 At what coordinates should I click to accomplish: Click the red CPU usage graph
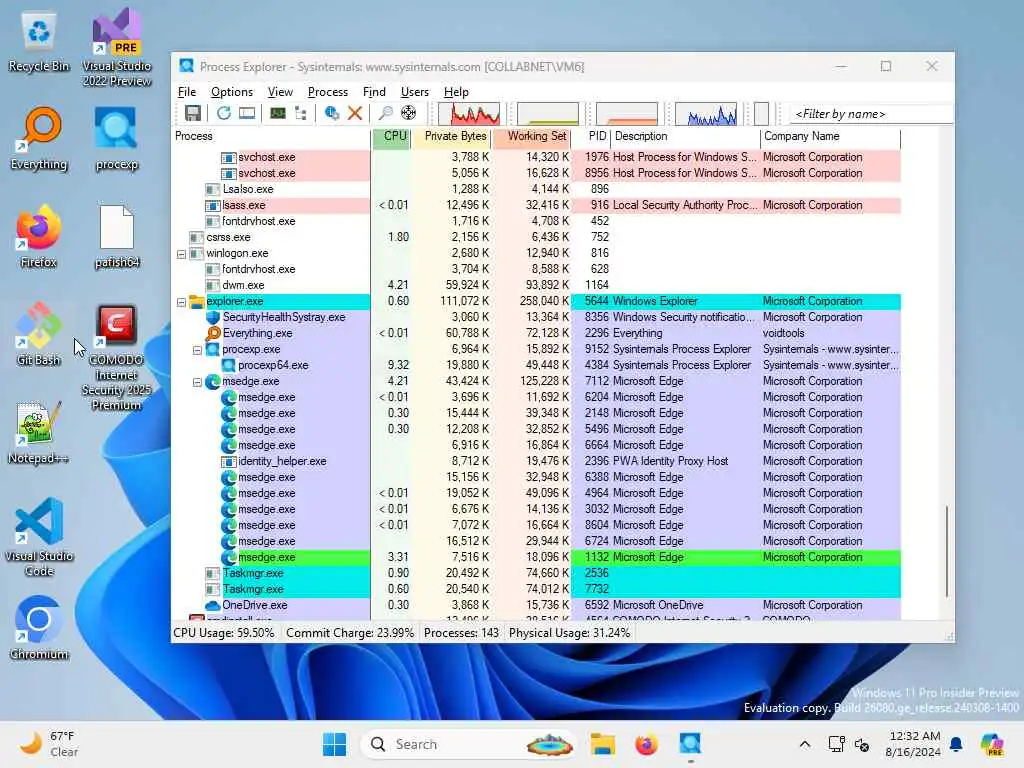pyautogui.click(x=469, y=114)
